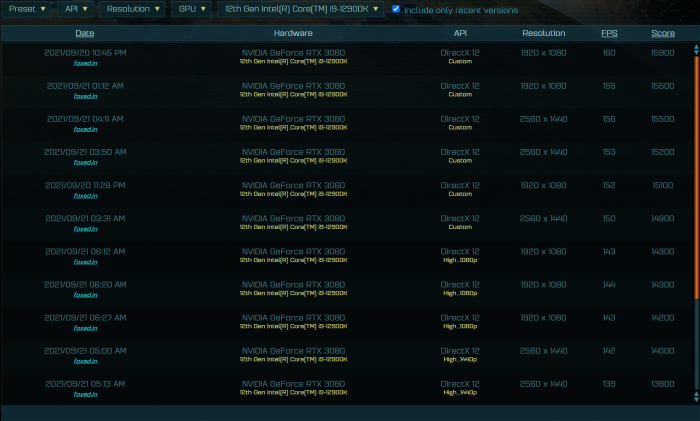This screenshot has width=700, height=421.
Task: Click the 2021/09/21 03:50 AM date
Action: tap(85, 152)
